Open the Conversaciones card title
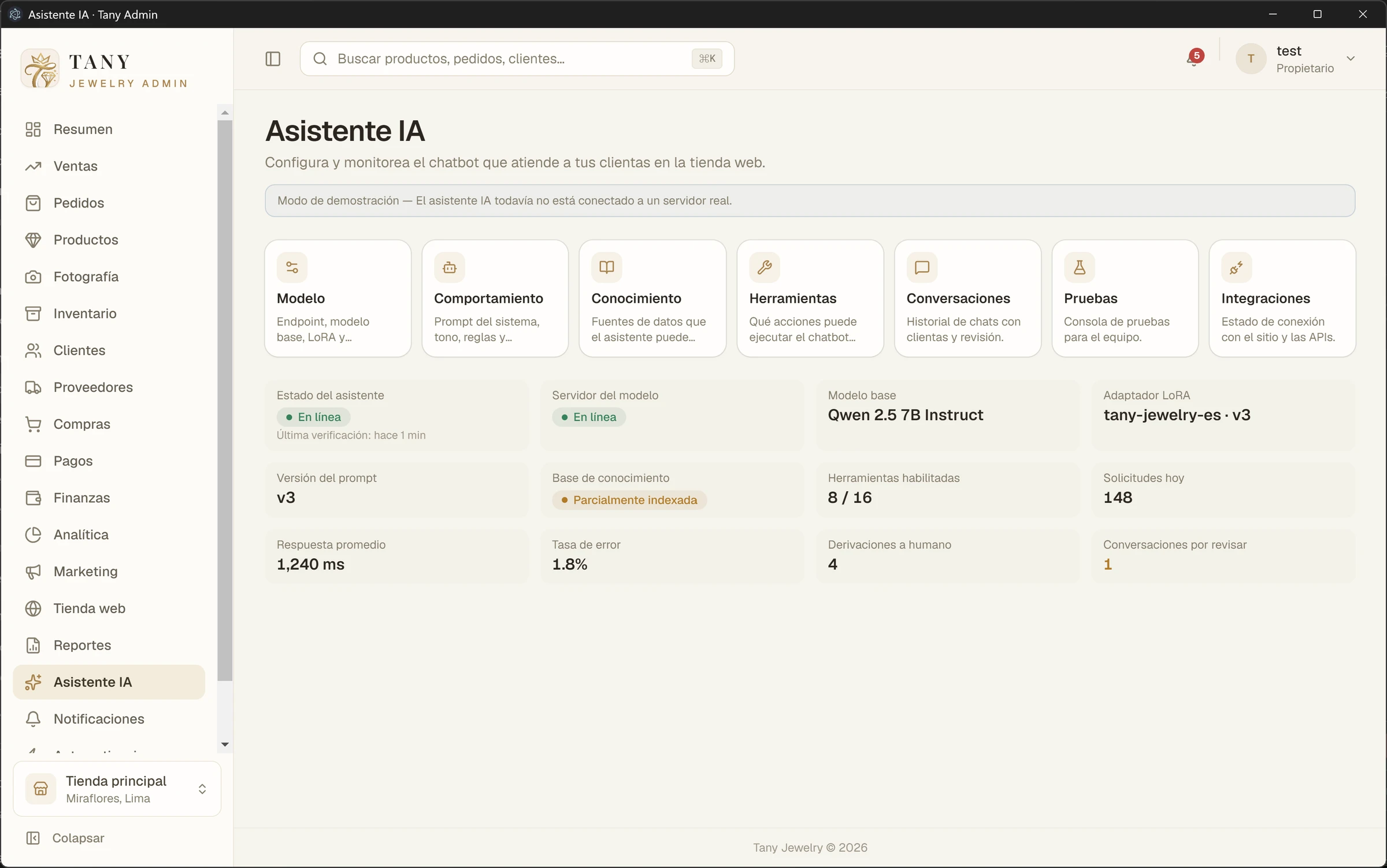 coord(958,298)
